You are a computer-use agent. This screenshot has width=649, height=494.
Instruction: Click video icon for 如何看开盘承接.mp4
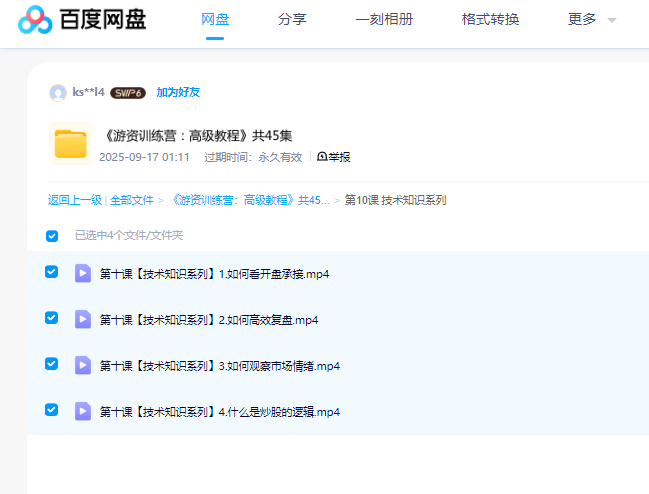click(x=83, y=273)
